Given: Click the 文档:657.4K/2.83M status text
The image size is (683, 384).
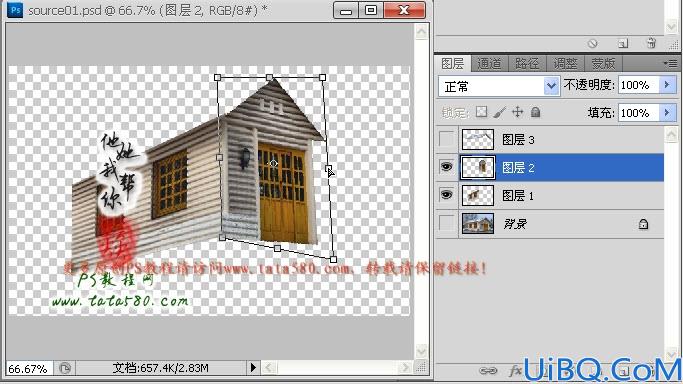Looking at the screenshot, I should 160,368.
